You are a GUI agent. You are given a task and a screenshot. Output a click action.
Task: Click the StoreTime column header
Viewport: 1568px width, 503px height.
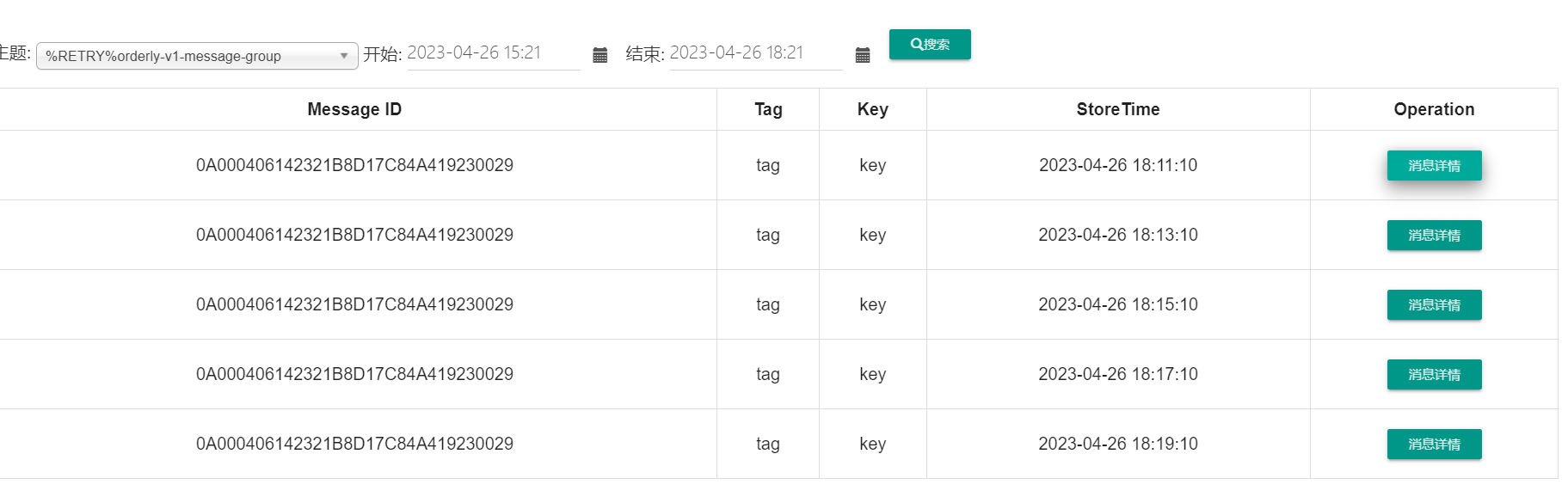click(1117, 109)
